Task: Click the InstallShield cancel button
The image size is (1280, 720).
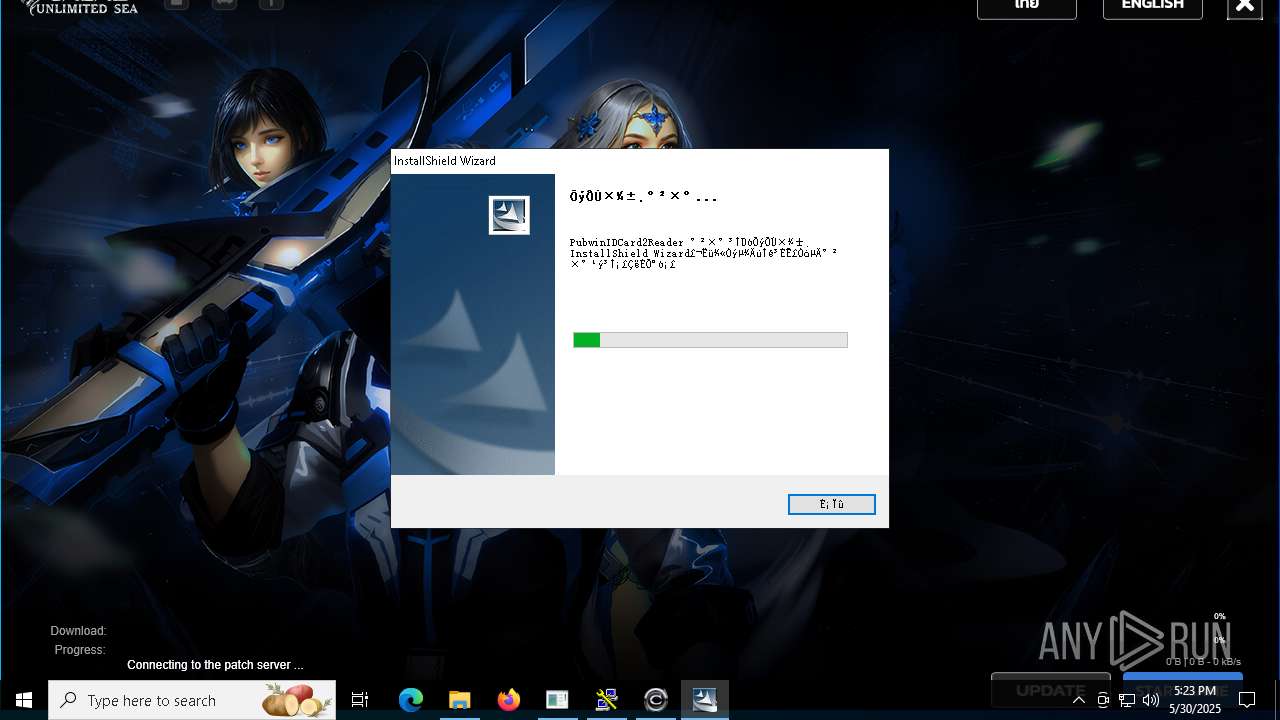Action: 831,504
